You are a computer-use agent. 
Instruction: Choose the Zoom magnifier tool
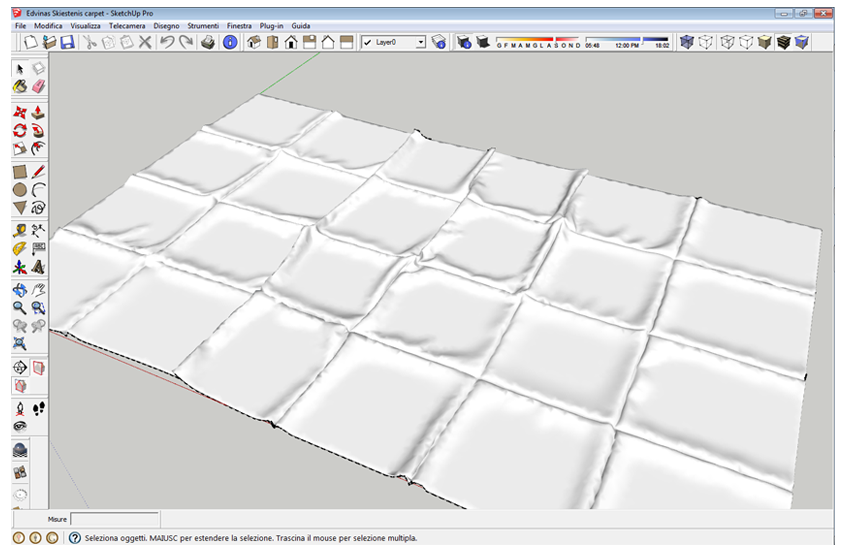20,308
